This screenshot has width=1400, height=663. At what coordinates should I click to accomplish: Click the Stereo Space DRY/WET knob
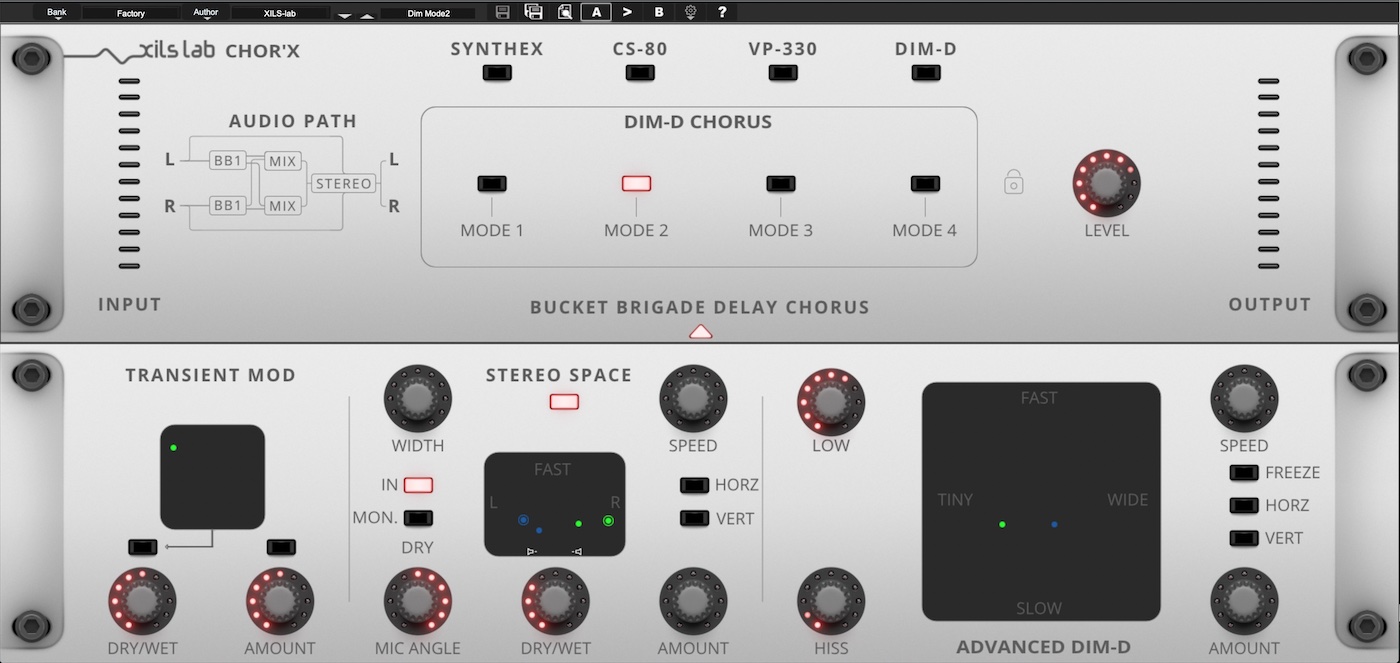tap(556, 602)
